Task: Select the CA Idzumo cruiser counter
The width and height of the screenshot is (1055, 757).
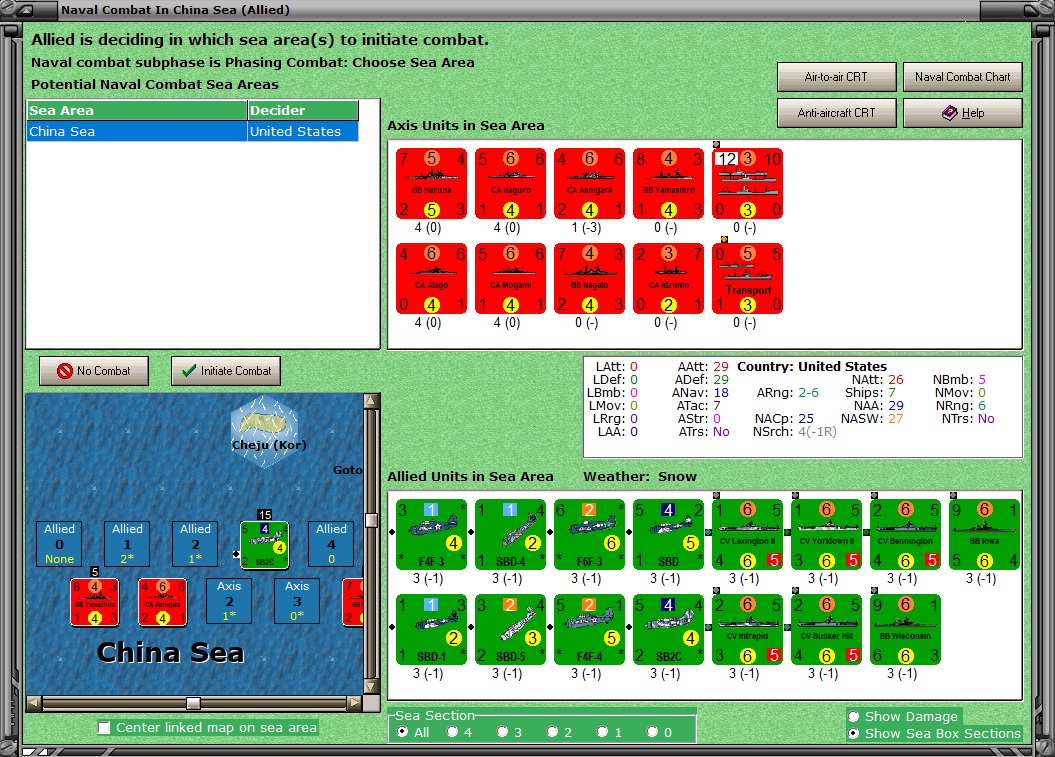Action: pos(668,279)
